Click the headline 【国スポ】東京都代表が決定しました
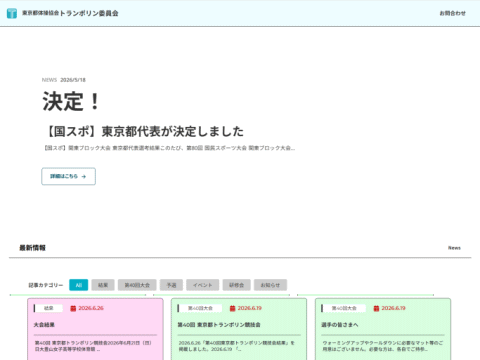Screen dimensions: 480x360 [143, 131]
